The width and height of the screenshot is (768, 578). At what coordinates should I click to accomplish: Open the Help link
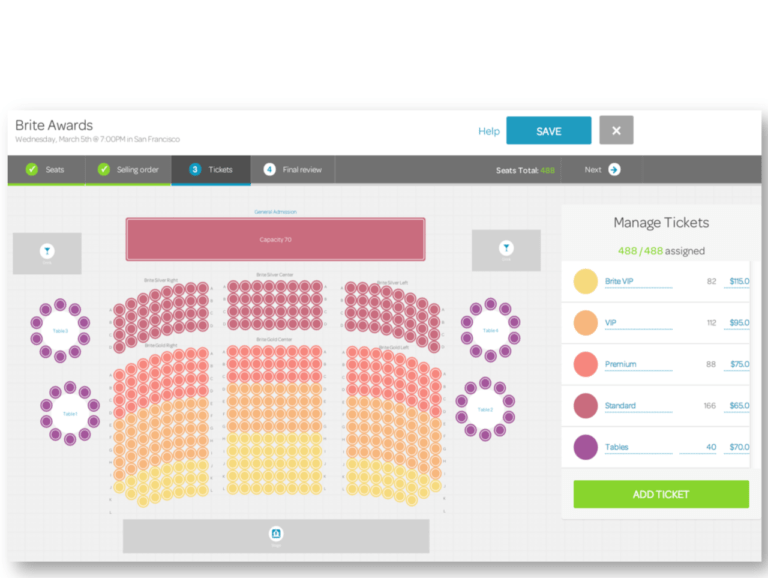click(488, 131)
